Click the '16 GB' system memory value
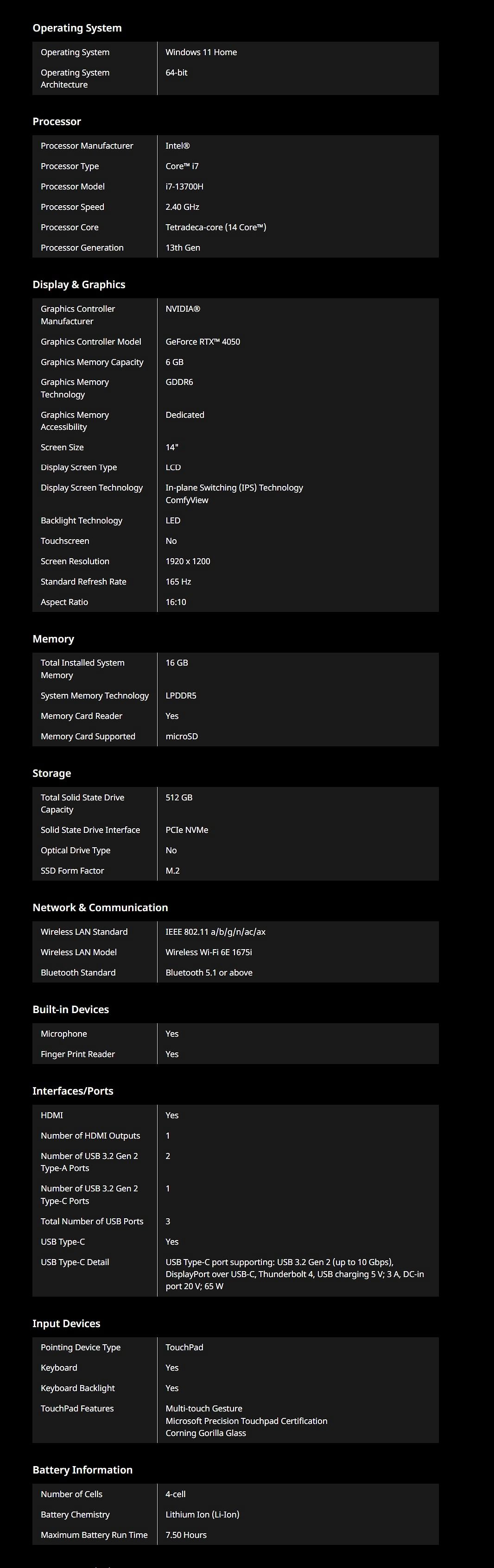 click(177, 663)
